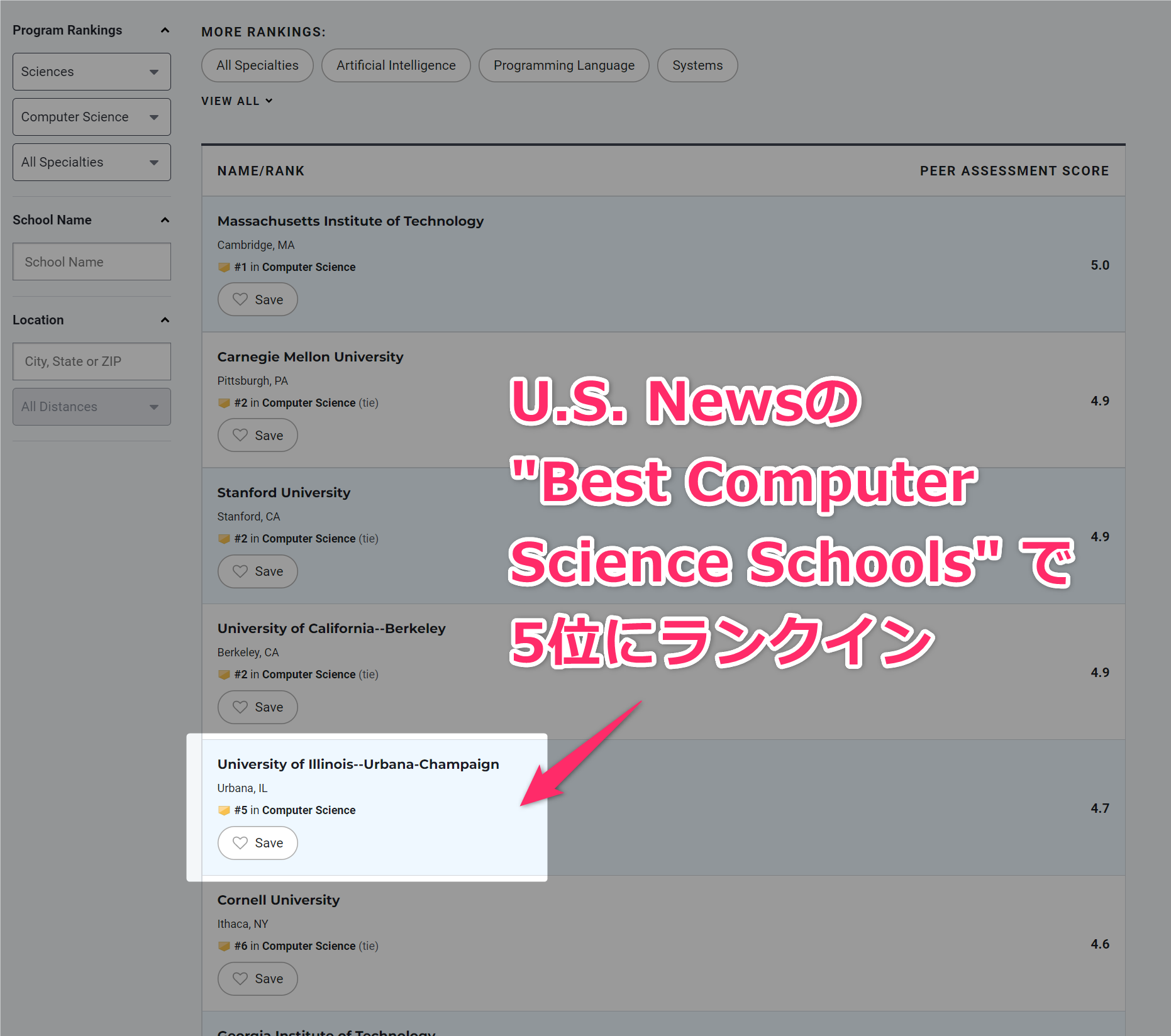
Task: Click the gold badge next to MIT's #1 ranking
Action: 224,267
